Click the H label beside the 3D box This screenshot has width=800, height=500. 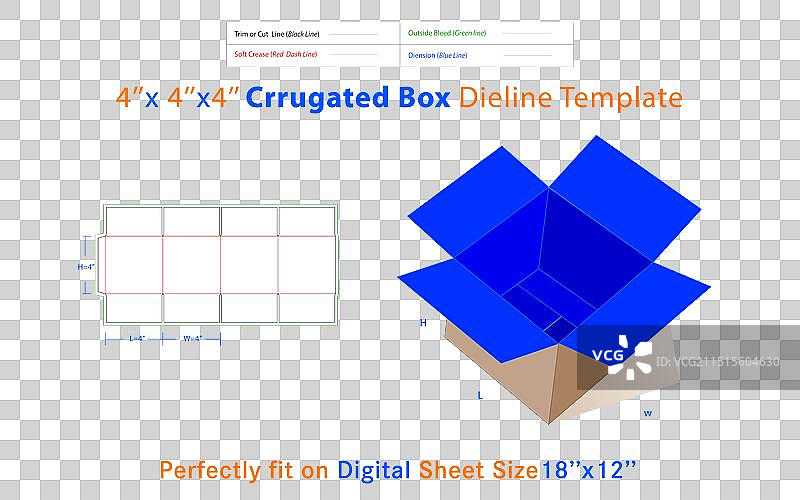(423, 323)
